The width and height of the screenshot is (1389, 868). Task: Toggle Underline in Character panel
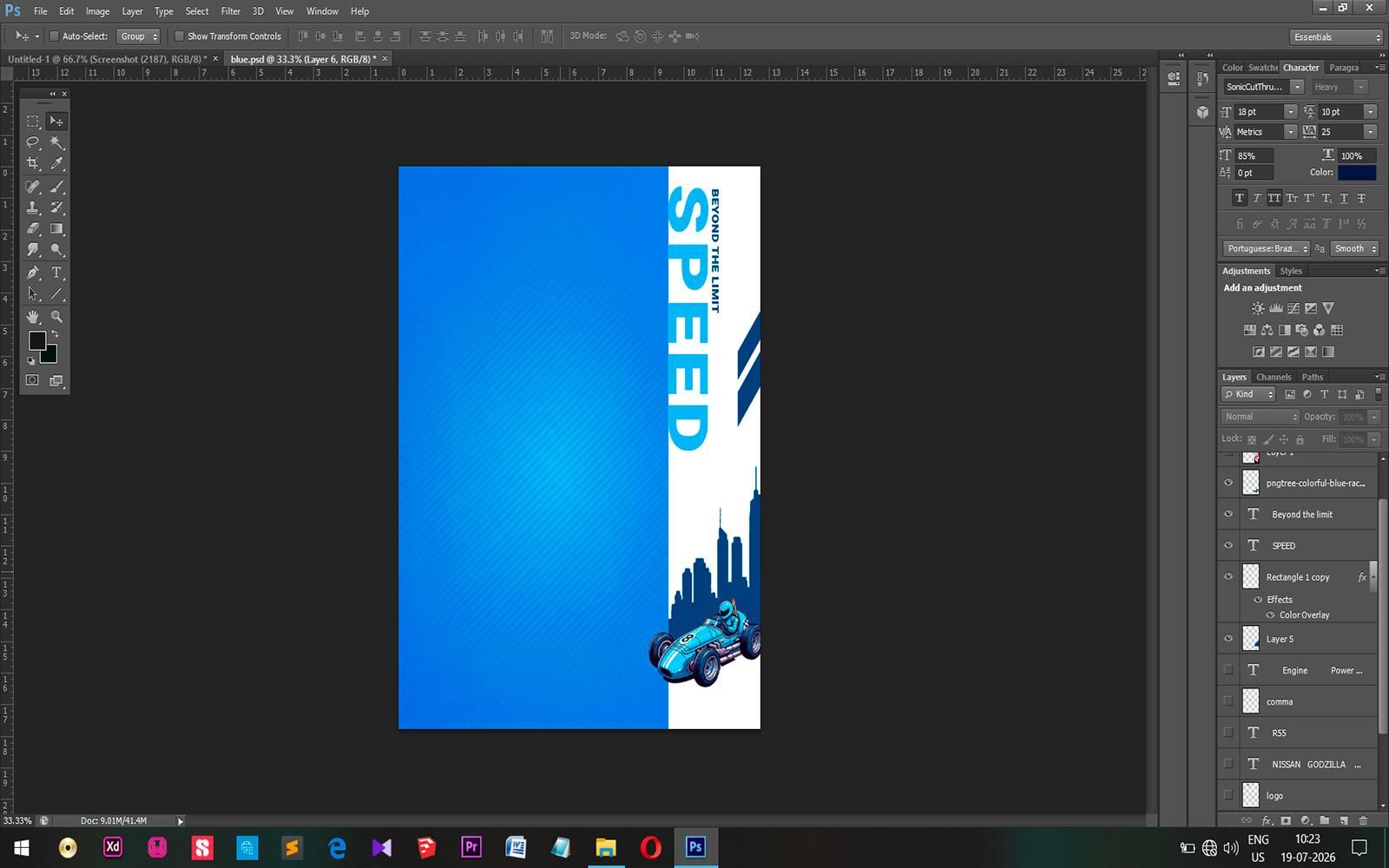click(x=1344, y=199)
